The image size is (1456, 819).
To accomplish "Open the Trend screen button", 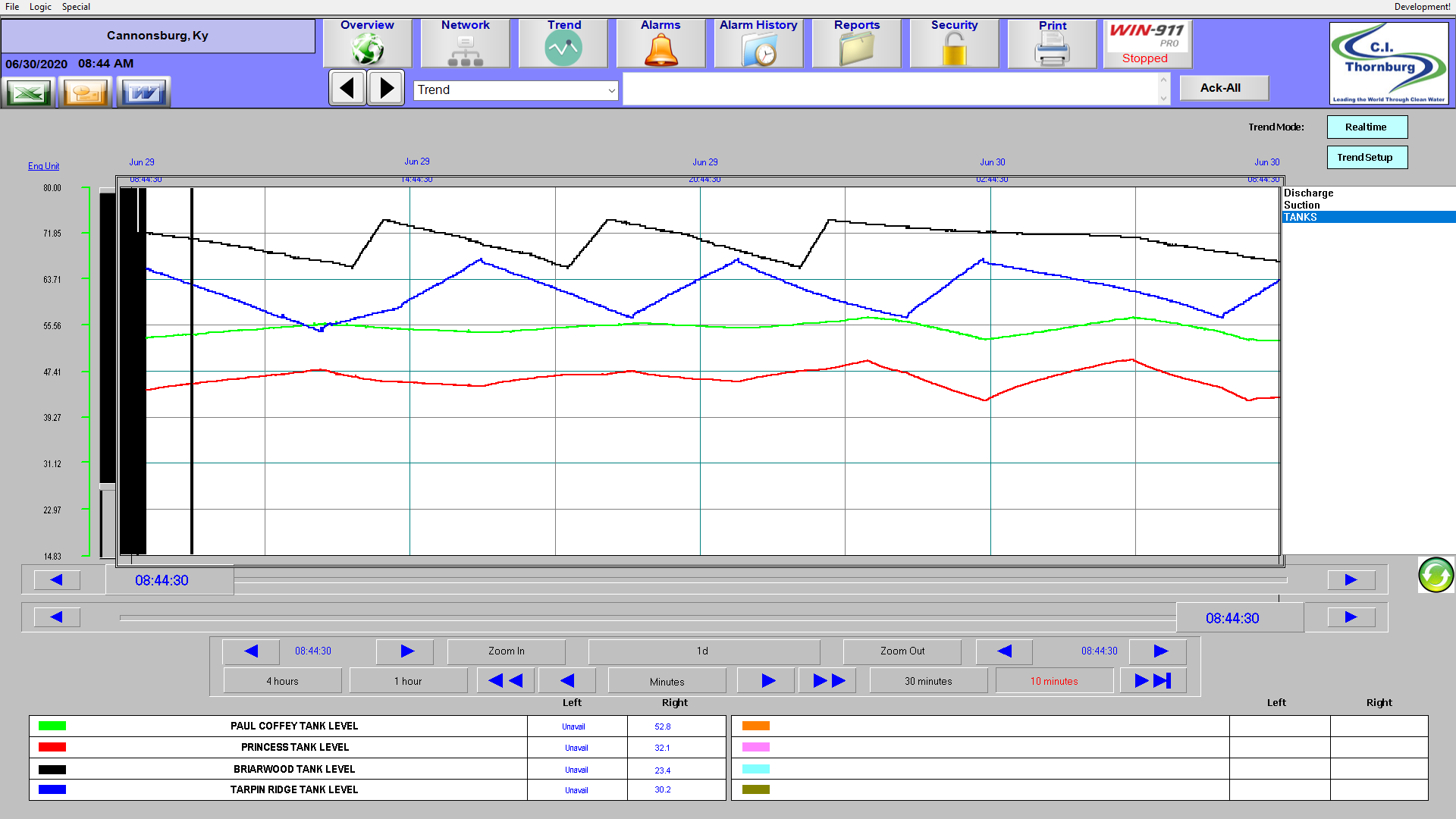I will tap(563, 43).
